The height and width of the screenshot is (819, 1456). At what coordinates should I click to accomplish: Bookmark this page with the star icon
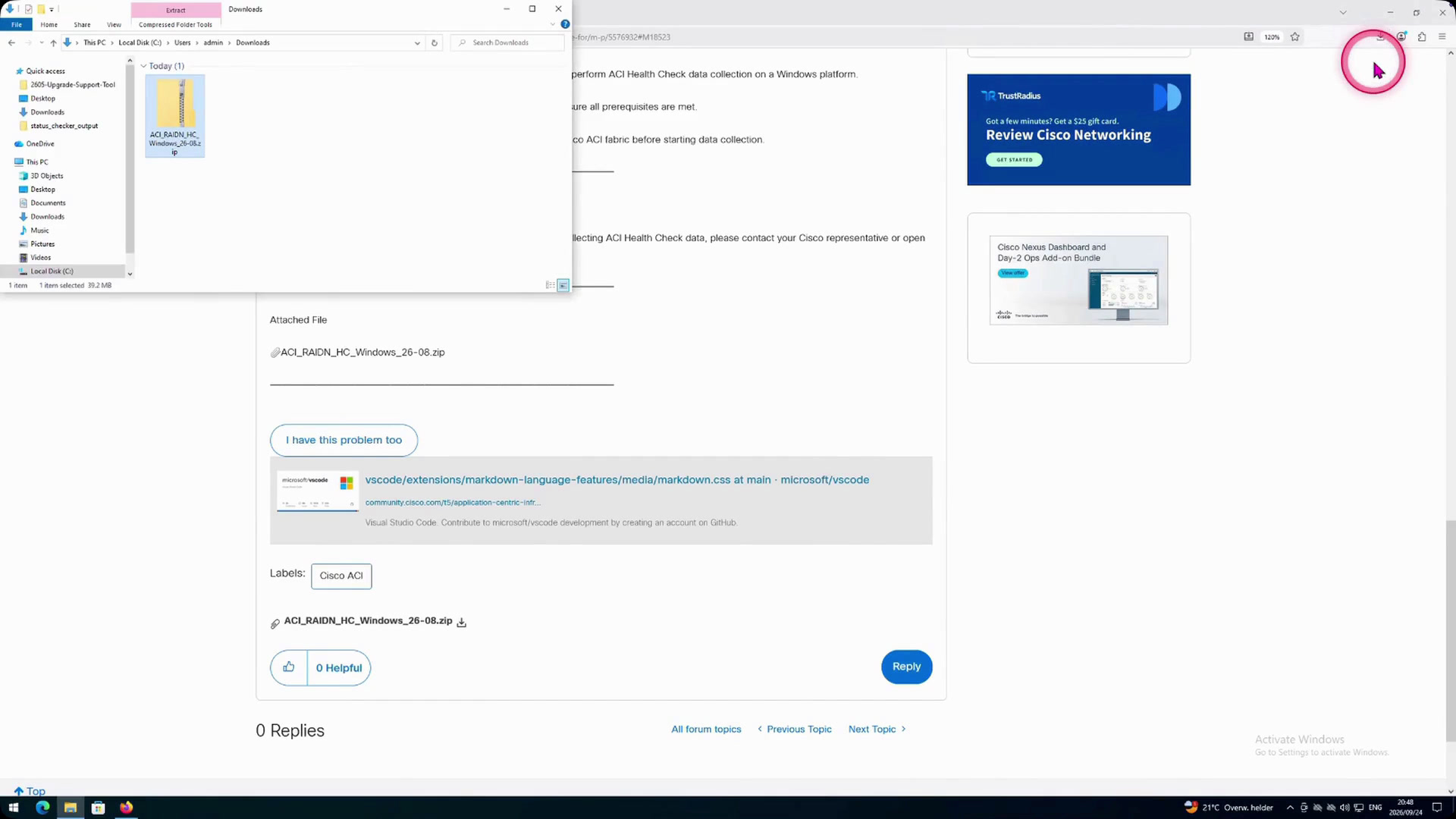[1295, 36]
